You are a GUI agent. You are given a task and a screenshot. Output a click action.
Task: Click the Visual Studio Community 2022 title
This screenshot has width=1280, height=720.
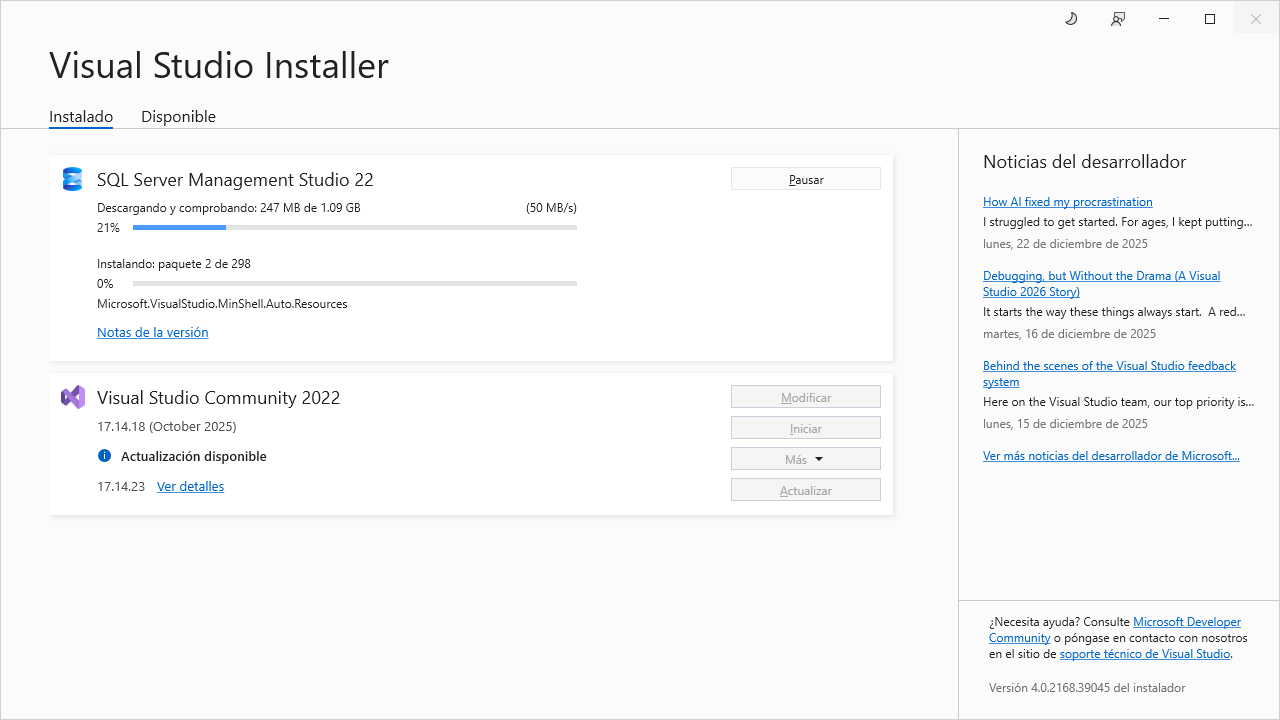pyautogui.click(x=218, y=398)
